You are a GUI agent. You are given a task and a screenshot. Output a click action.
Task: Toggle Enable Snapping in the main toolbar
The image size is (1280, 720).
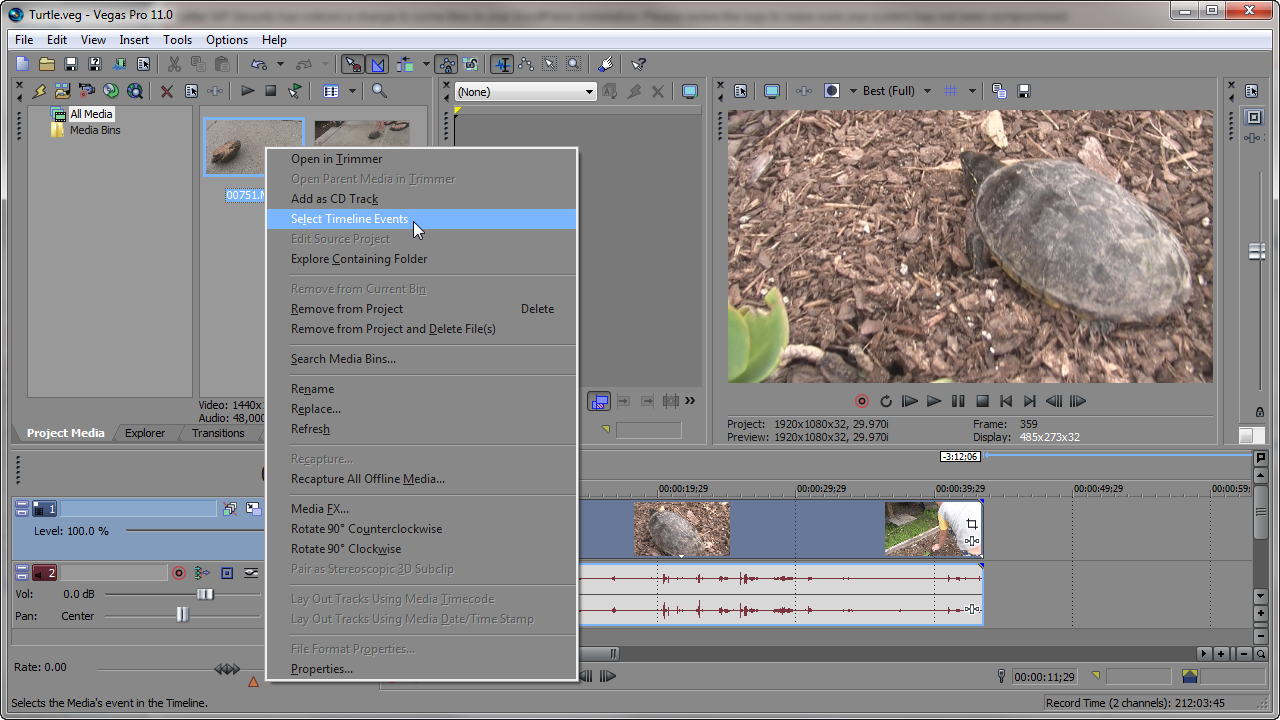coord(353,64)
